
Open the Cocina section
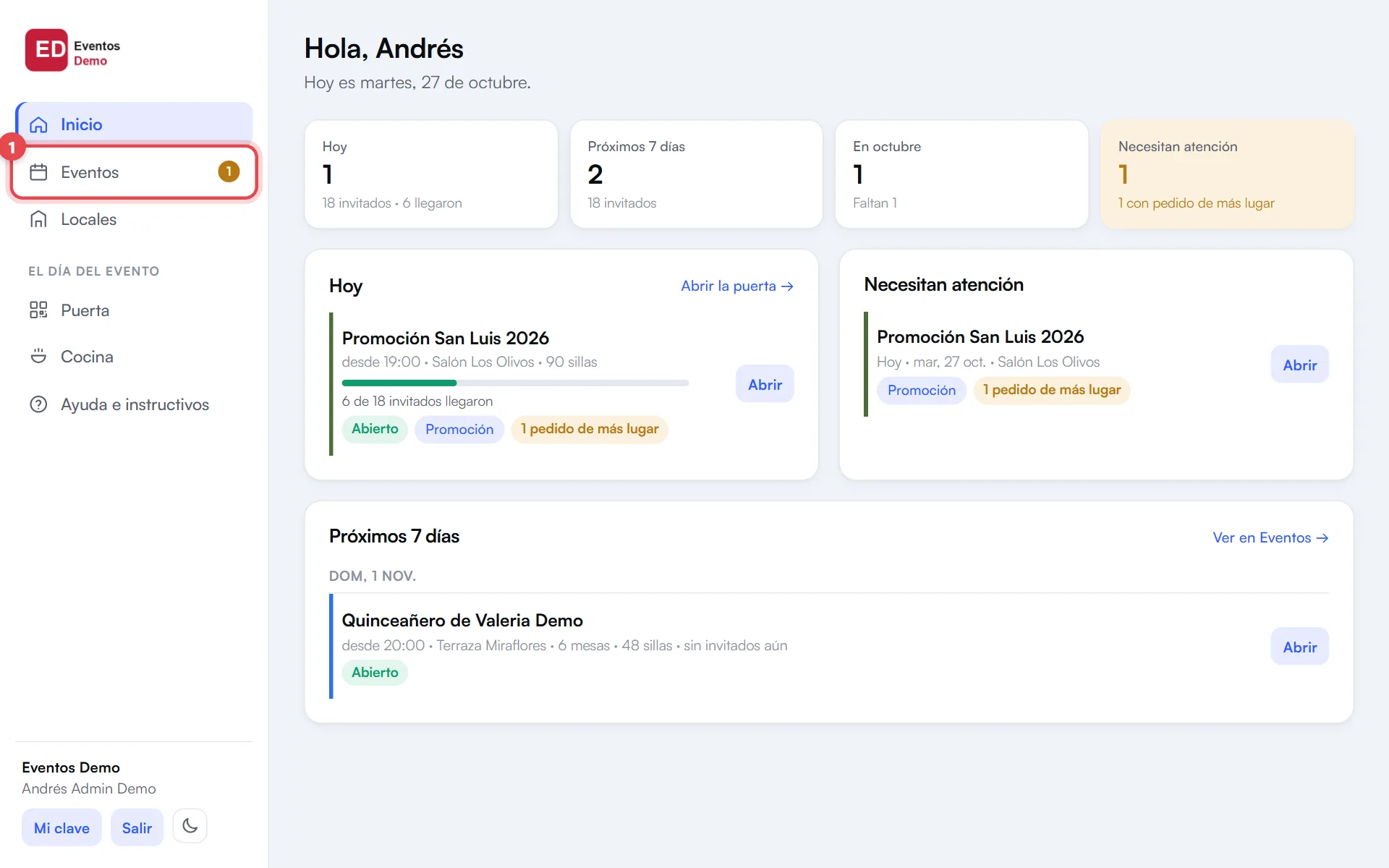point(135,357)
